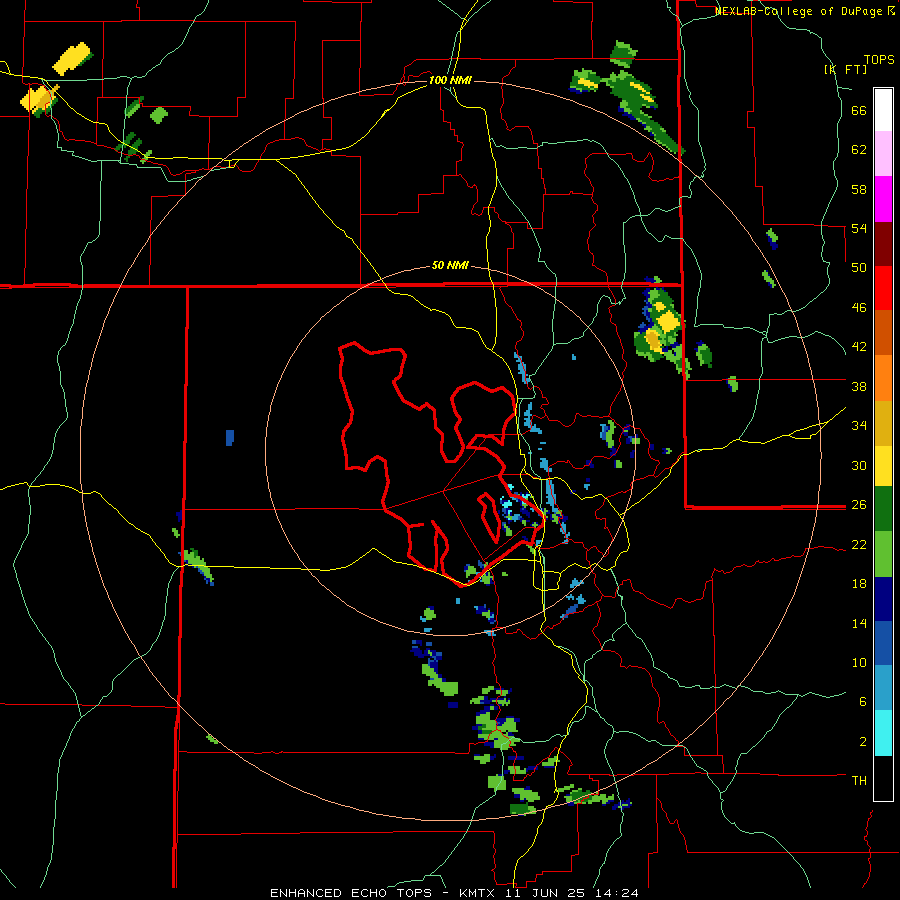Click the '100 NMI' range ring label
900x900 pixels.
point(450,80)
